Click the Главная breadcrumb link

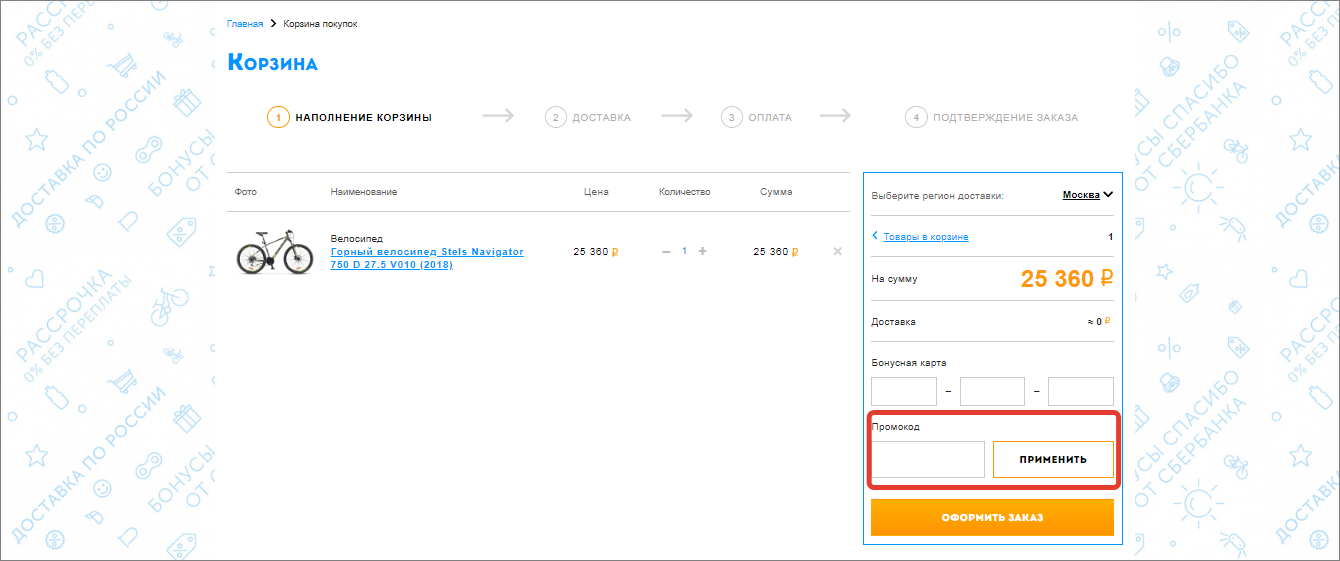click(x=245, y=23)
